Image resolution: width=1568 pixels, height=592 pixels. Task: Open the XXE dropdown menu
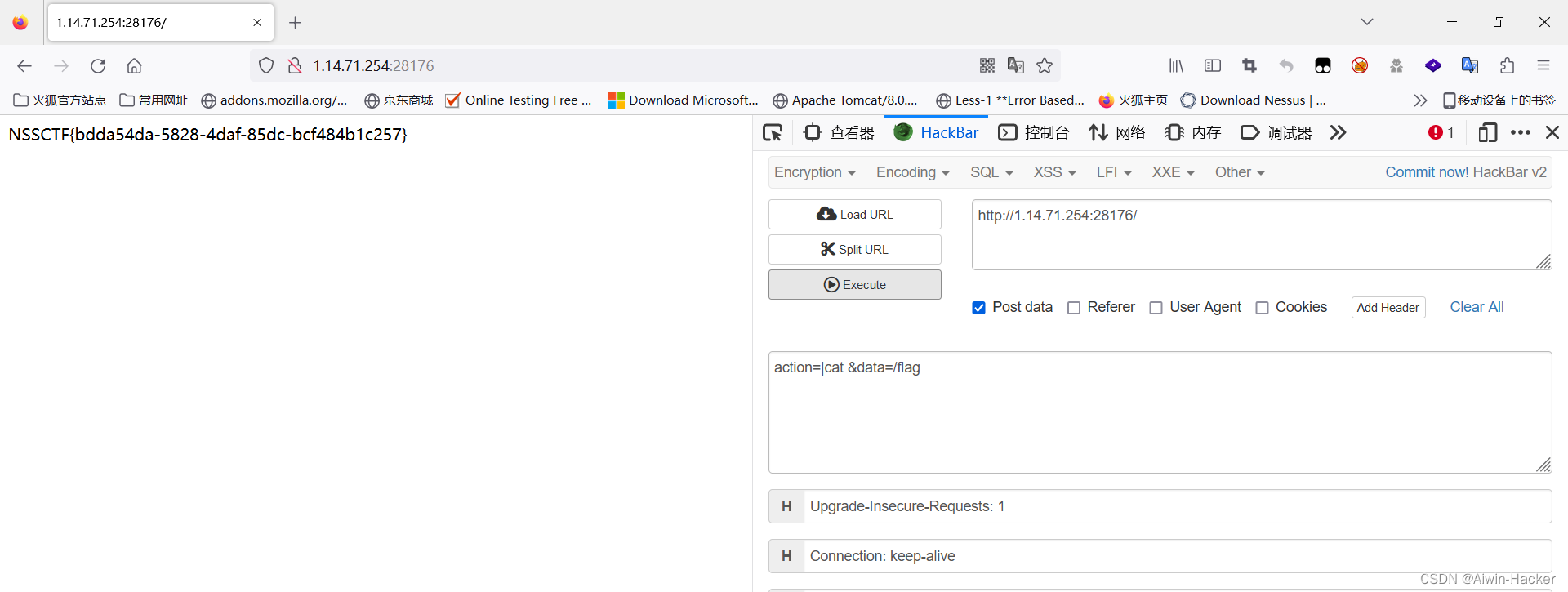(1173, 172)
